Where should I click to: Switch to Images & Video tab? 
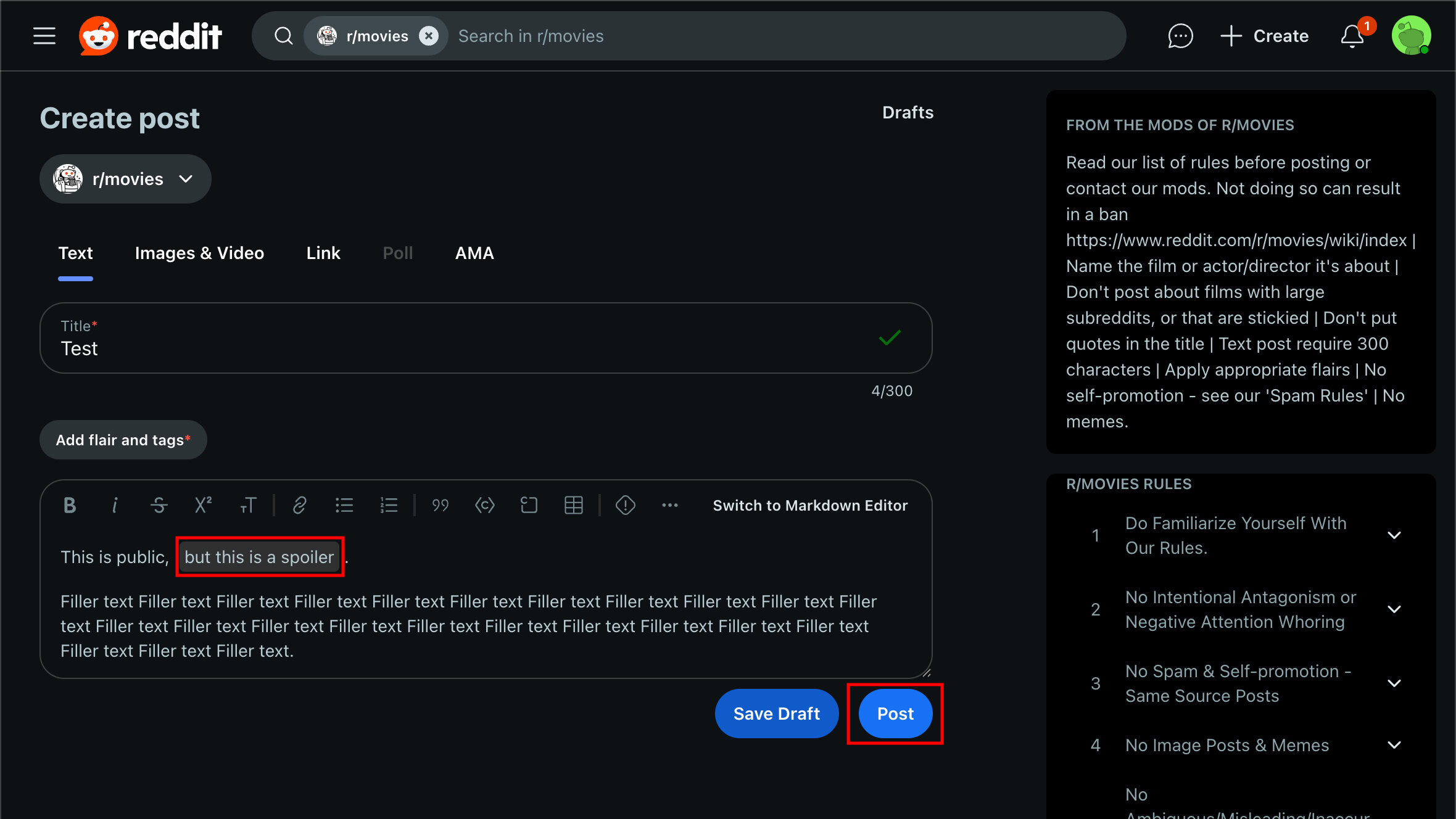(199, 253)
